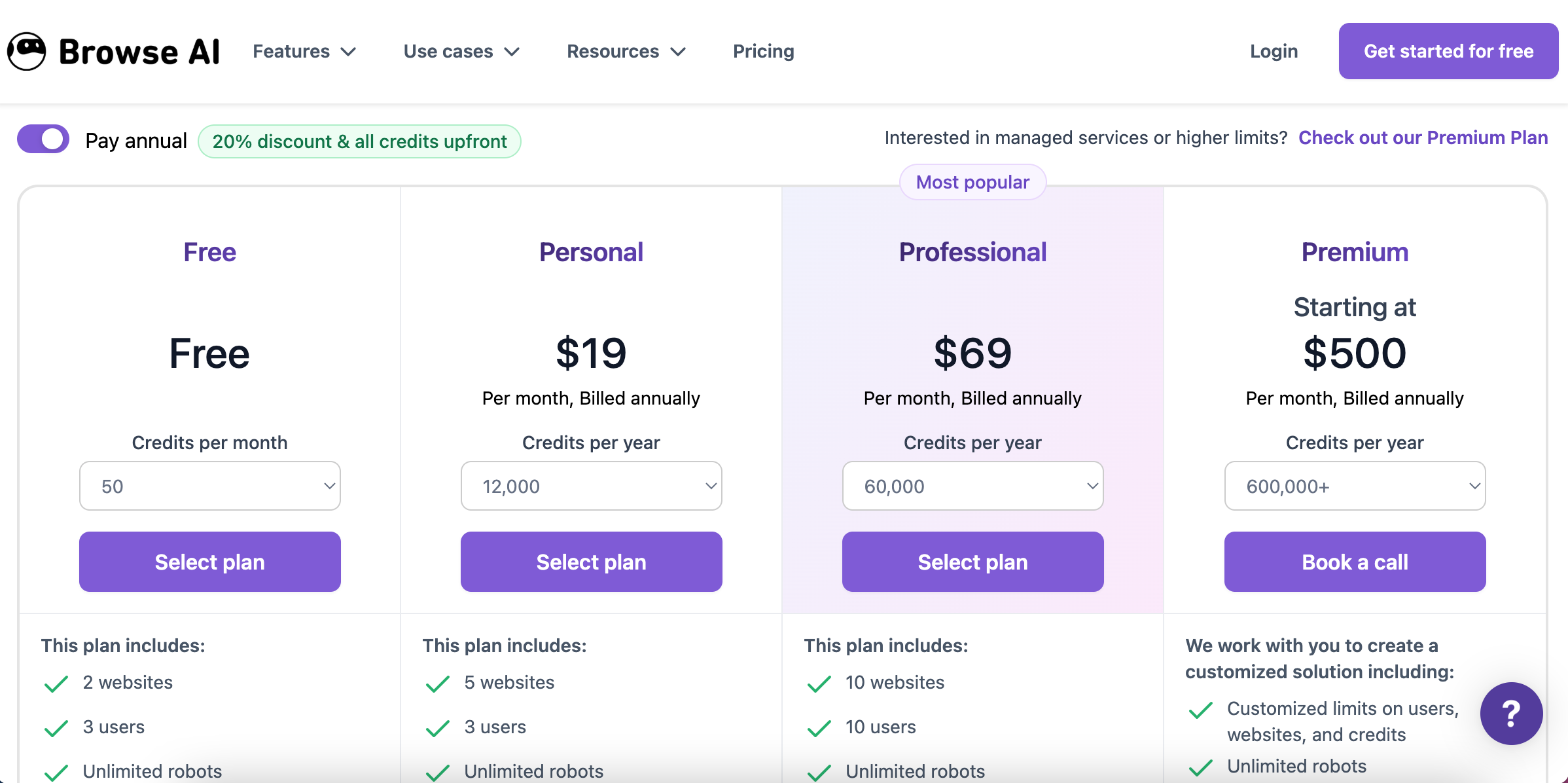This screenshot has width=1568, height=783.
Task: Open the Resources dropdown menu
Action: 626,51
